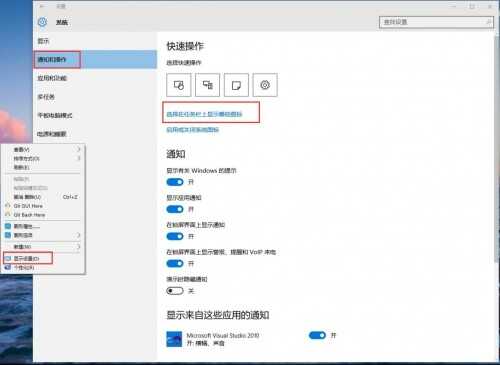Choose 撤消 删除(U) in the context menu
500x365 pixels.
pos(43,197)
